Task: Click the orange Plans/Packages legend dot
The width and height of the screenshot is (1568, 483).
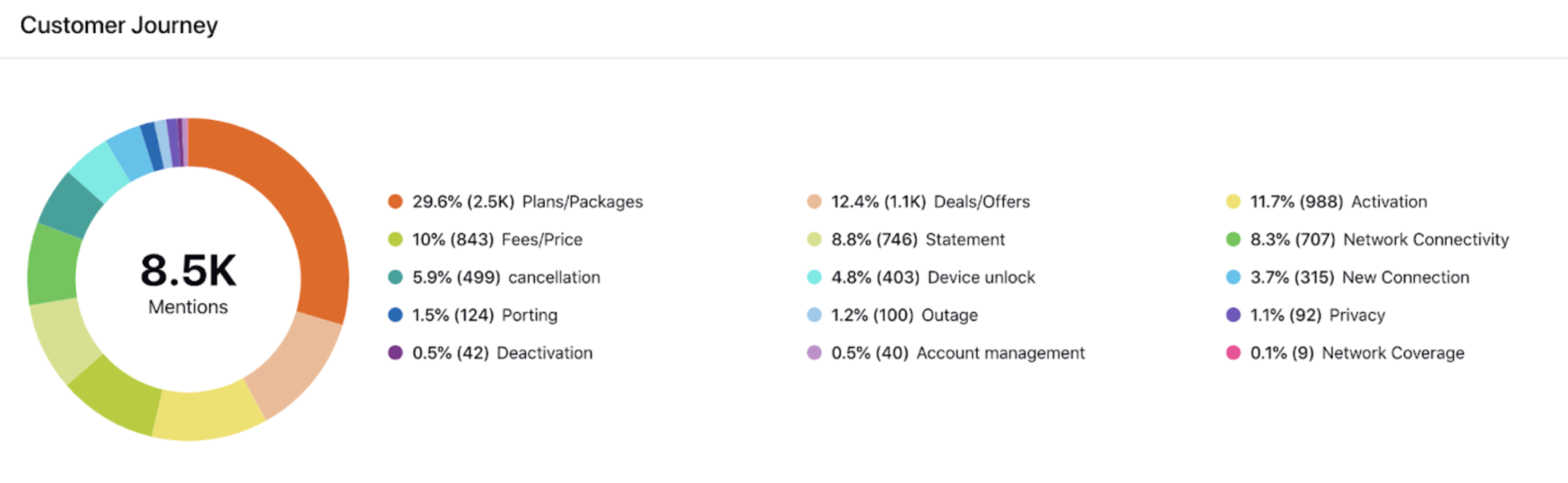Action: [x=395, y=202]
